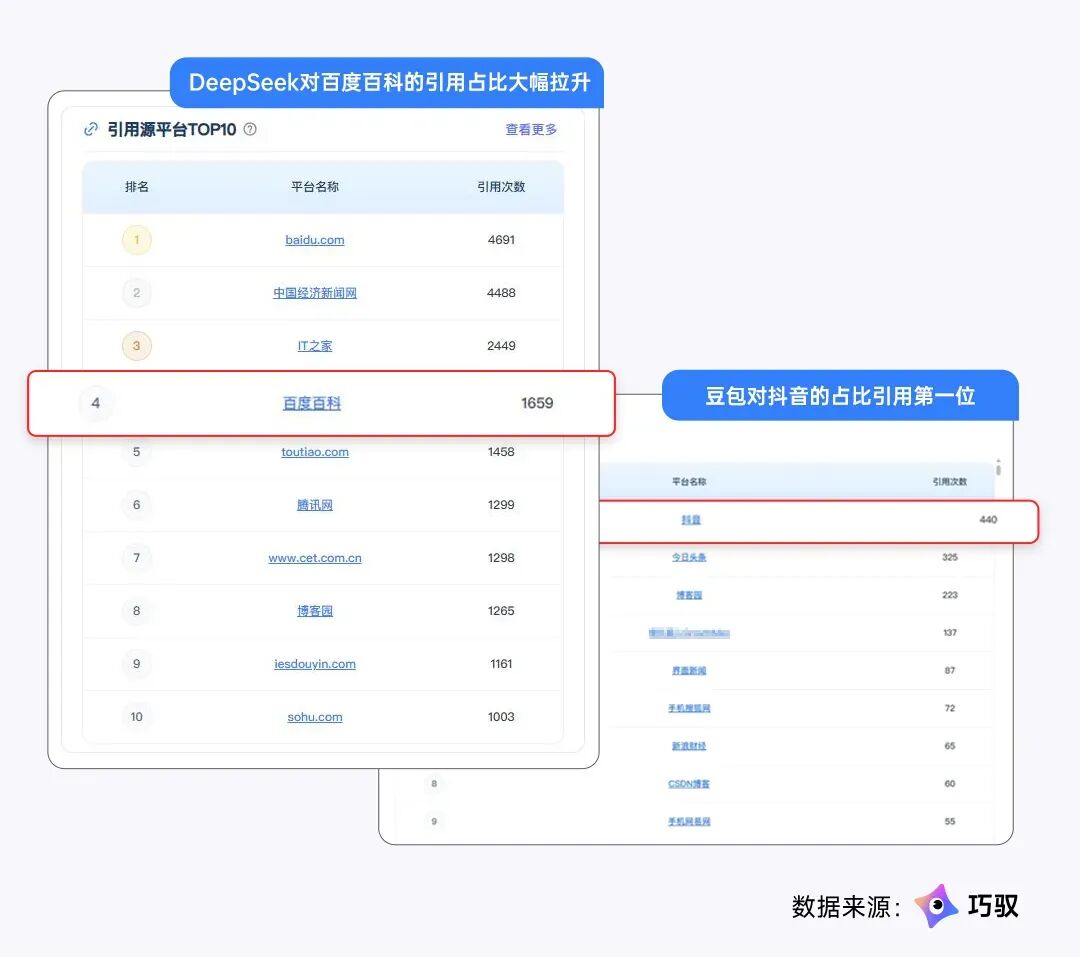Open the 今日头条 link
Image resolution: width=1080 pixels, height=957 pixels.
pyautogui.click(x=689, y=557)
